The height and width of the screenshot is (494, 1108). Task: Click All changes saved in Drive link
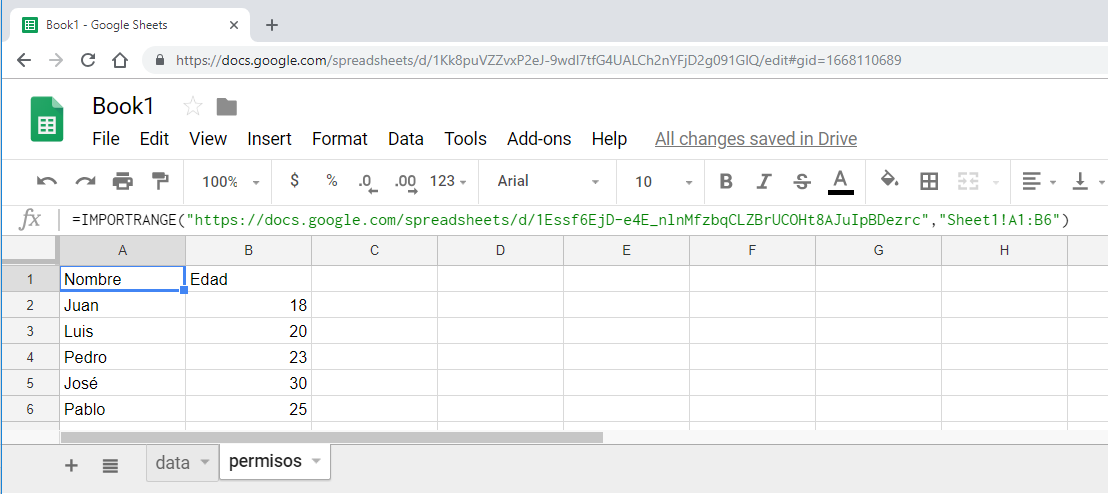point(755,139)
